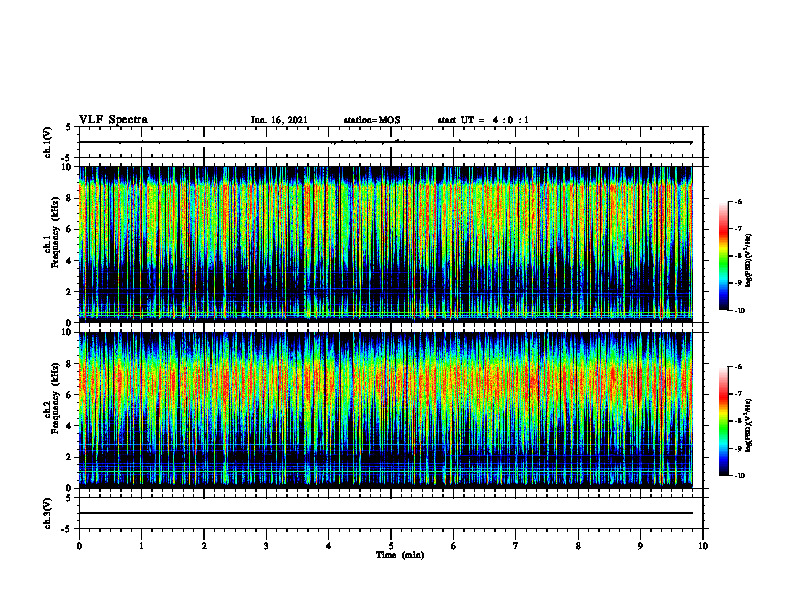Image resolution: width=792 pixels, height=612 pixels.
Task: Select the 'ch.3(V)' axis label of the bottom panel
Action: click(x=48, y=513)
